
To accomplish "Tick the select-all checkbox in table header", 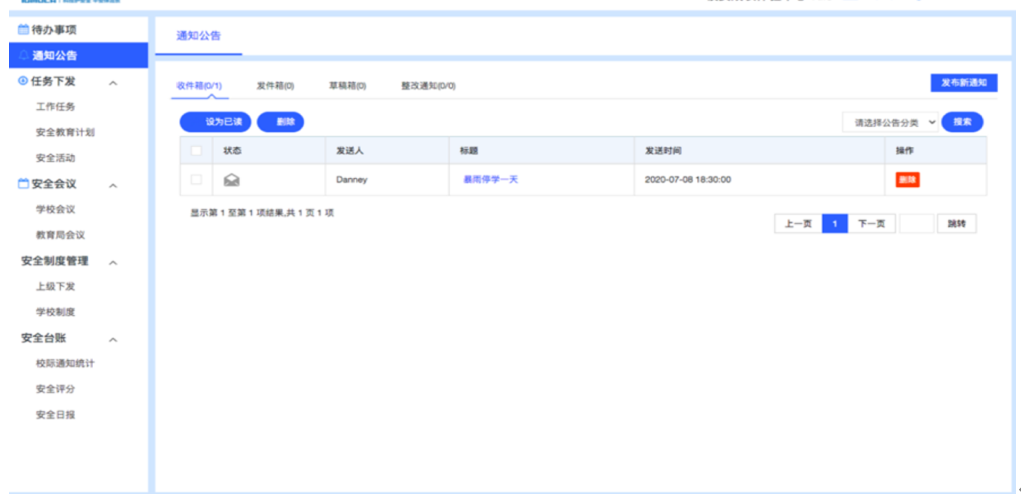I will tap(196, 151).
